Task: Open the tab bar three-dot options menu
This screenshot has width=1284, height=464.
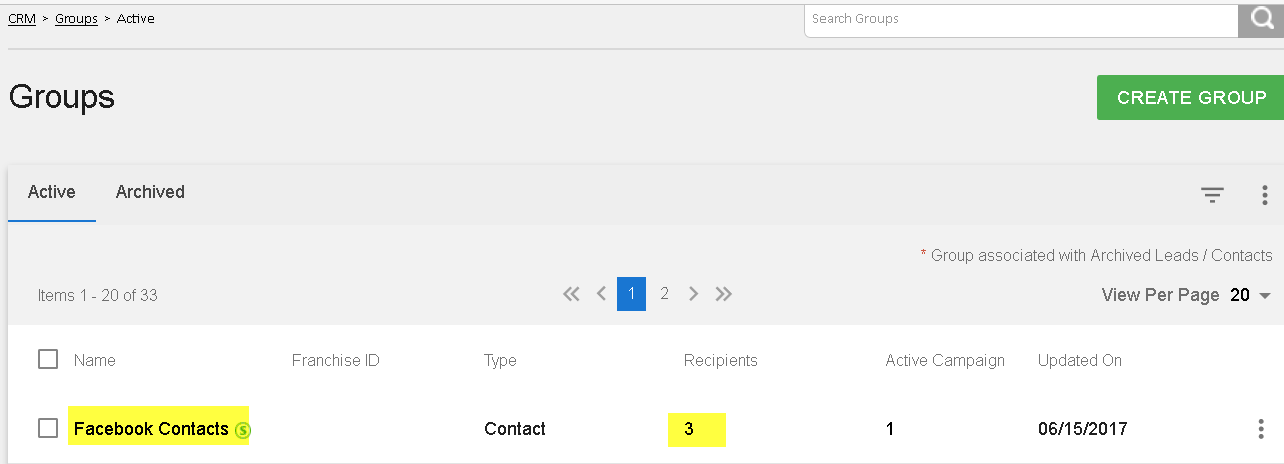Action: pos(1265,195)
